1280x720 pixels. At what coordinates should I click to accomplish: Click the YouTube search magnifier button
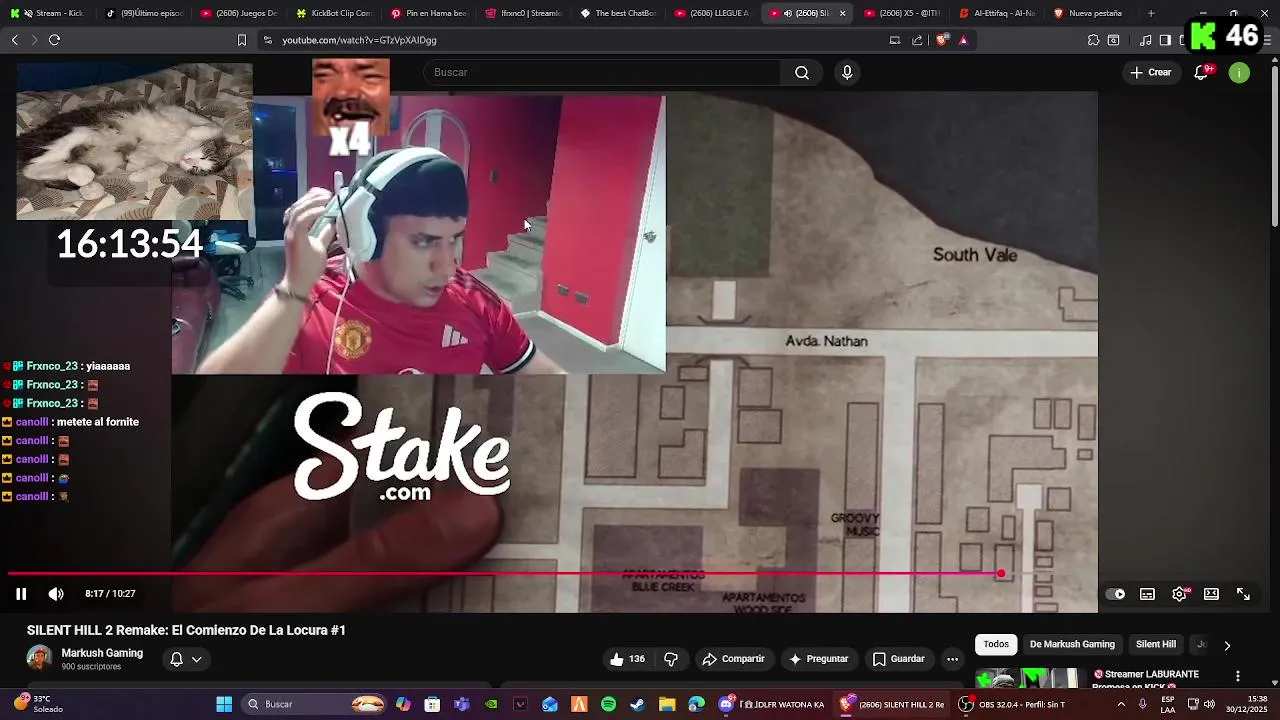pos(802,72)
